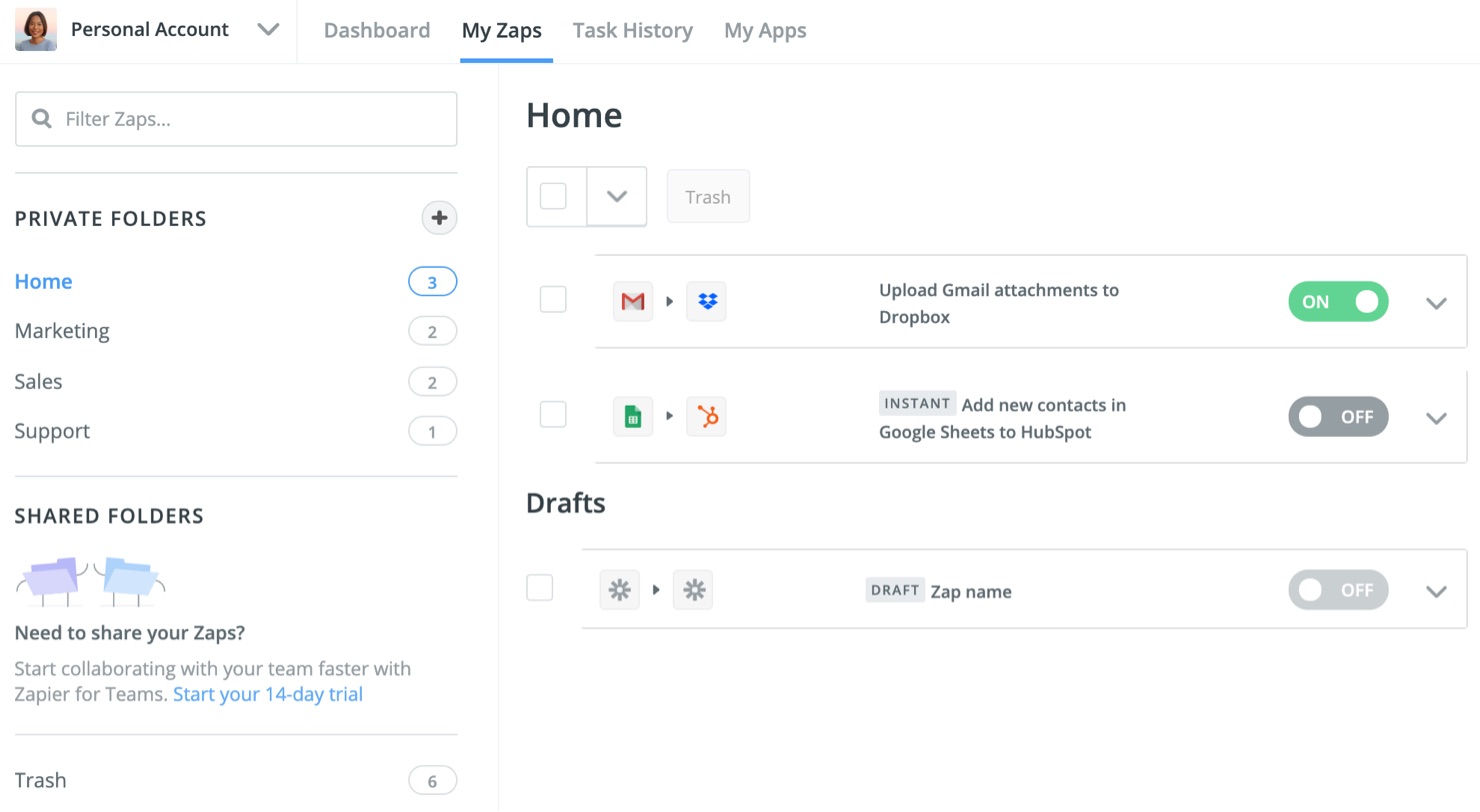Open the bulk selection dropdown arrow
Screen dimensions: 1480x812
pos(616,196)
